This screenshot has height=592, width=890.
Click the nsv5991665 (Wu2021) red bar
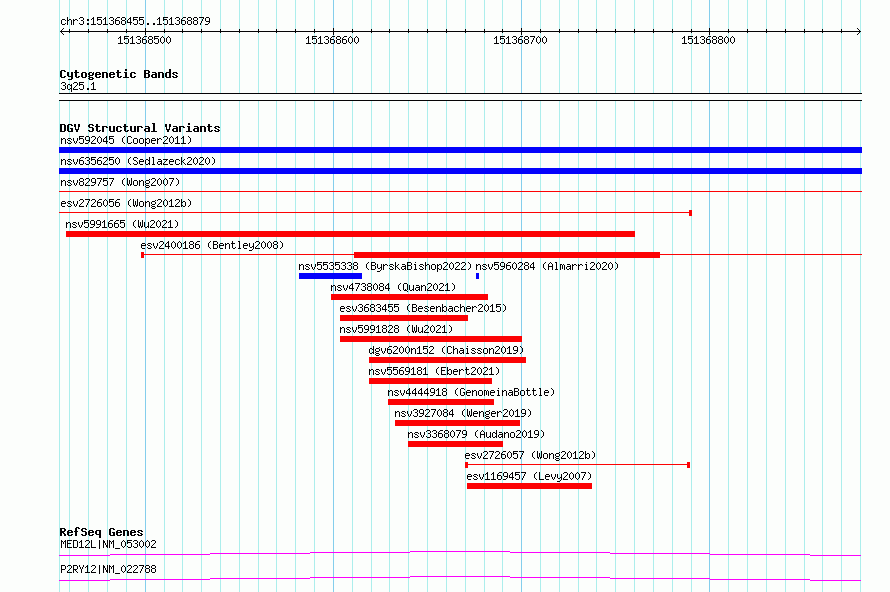pos(350,234)
